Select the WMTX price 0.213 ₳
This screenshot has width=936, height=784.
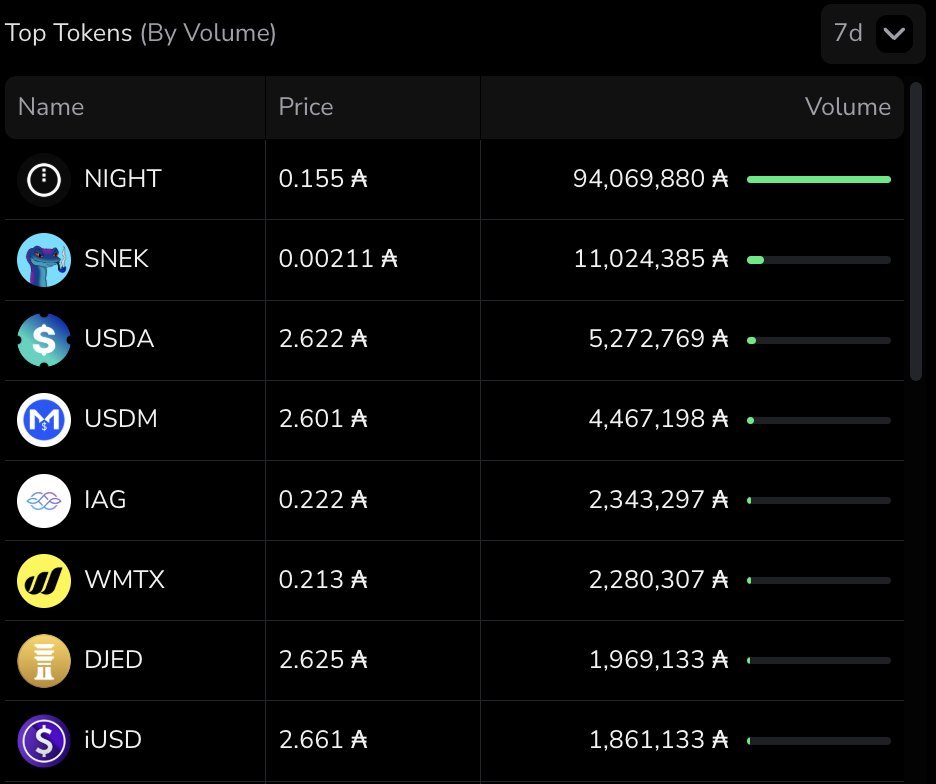[323, 579]
